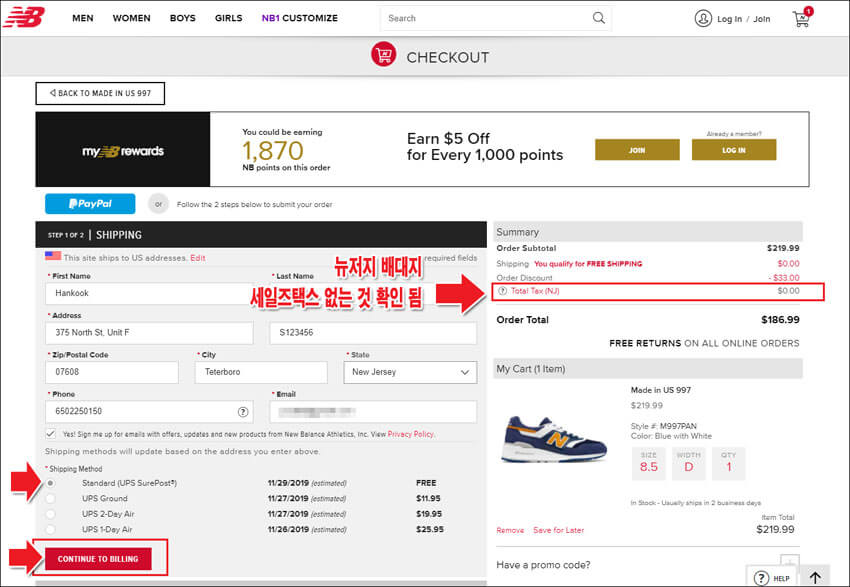This screenshot has height=587, width=850.
Task: Click the Width D box
Action: pos(688,463)
